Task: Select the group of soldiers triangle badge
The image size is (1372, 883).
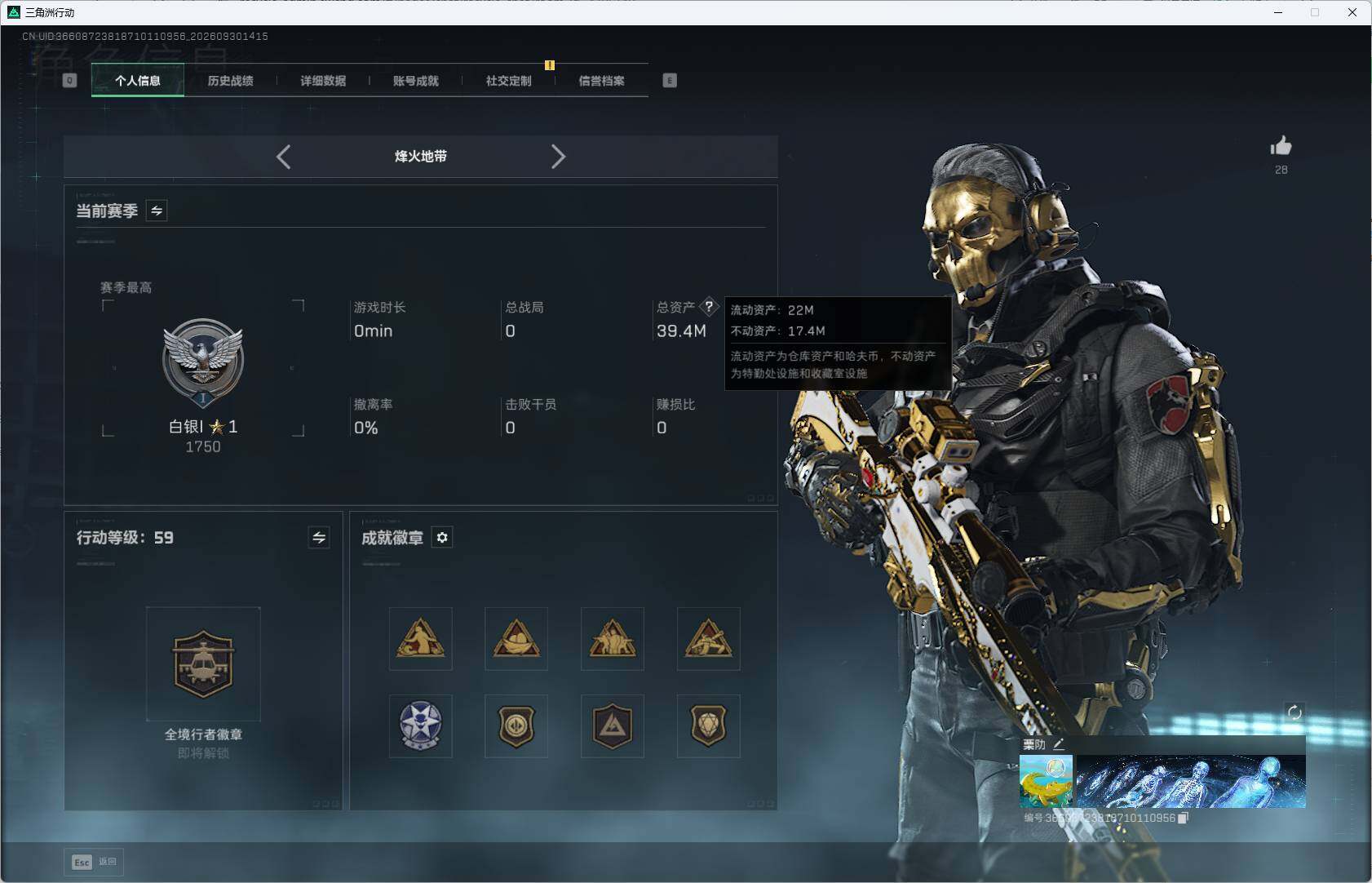Action: [x=613, y=638]
